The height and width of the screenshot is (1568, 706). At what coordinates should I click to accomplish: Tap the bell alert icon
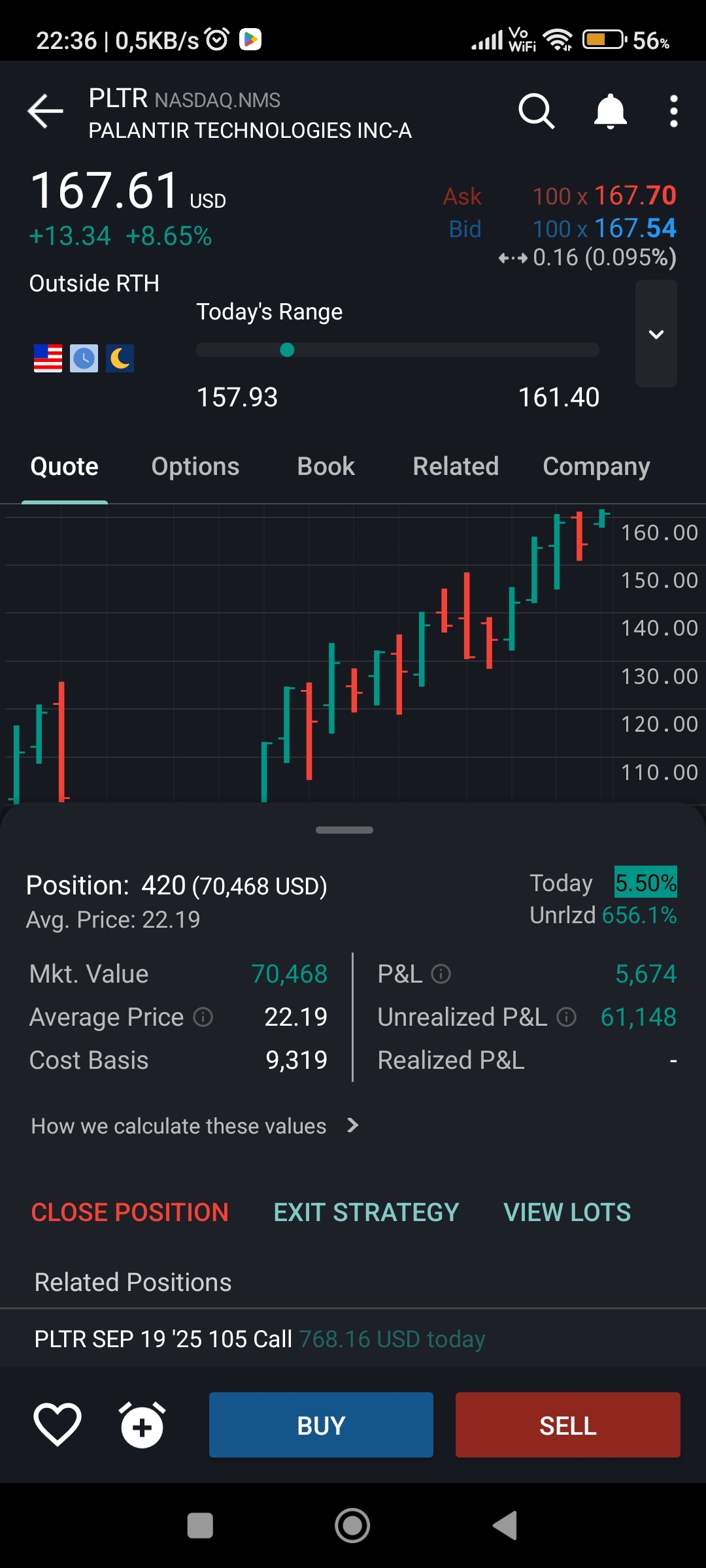click(x=610, y=111)
